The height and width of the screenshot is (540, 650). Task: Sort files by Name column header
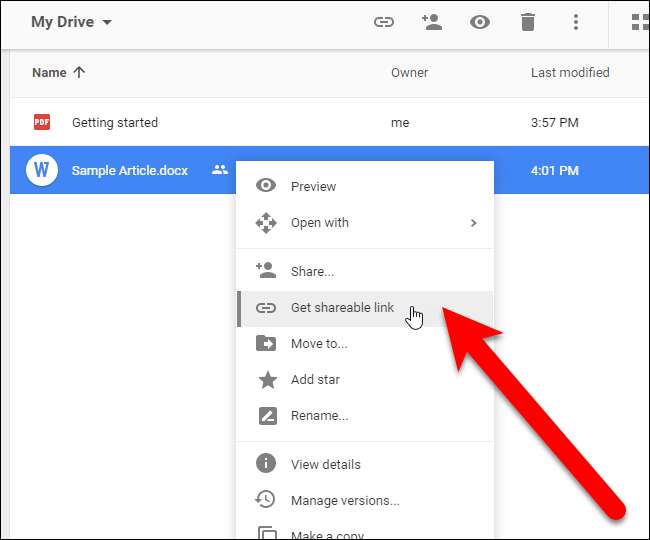(48, 72)
